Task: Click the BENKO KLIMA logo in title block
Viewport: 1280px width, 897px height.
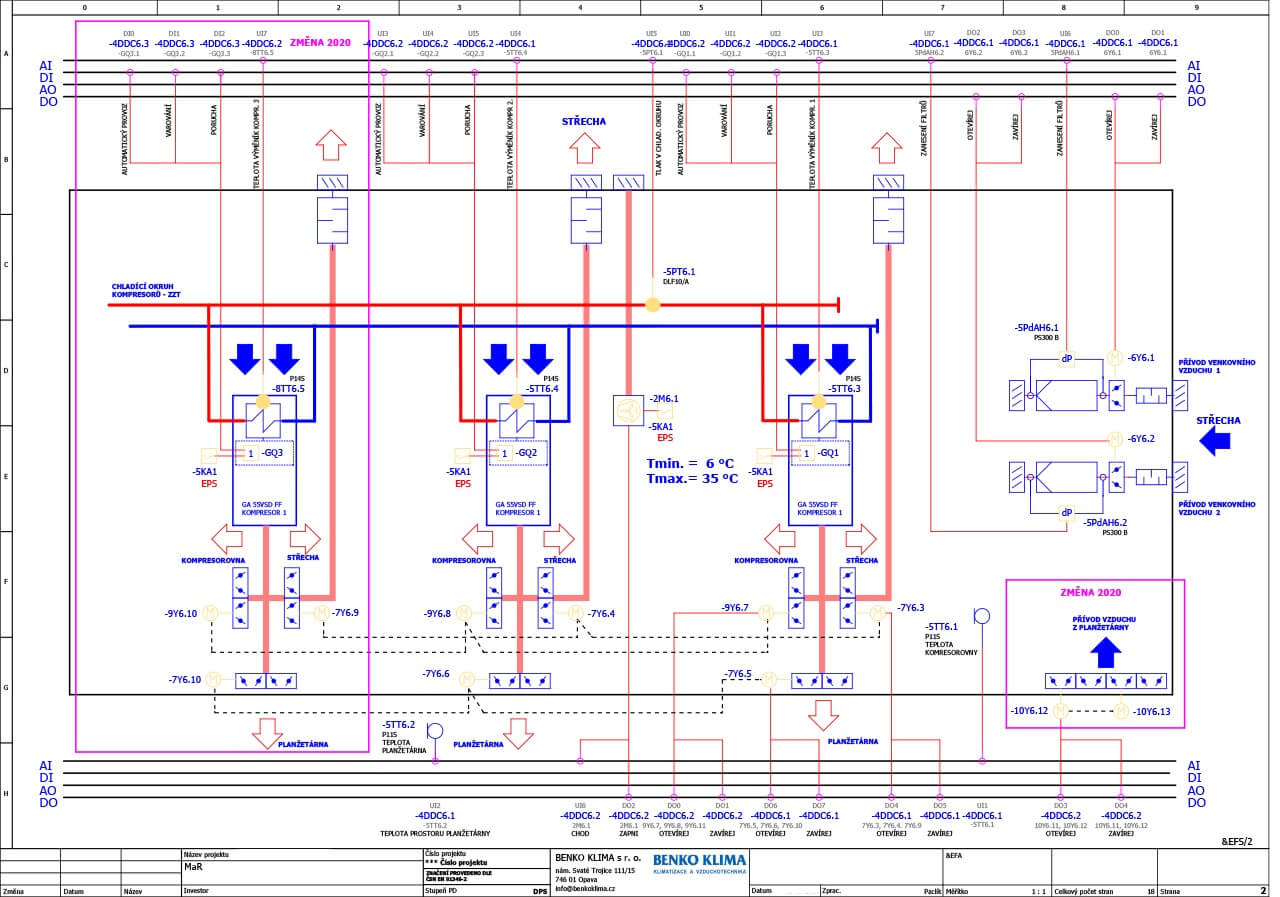Action: tap(700, 865)
